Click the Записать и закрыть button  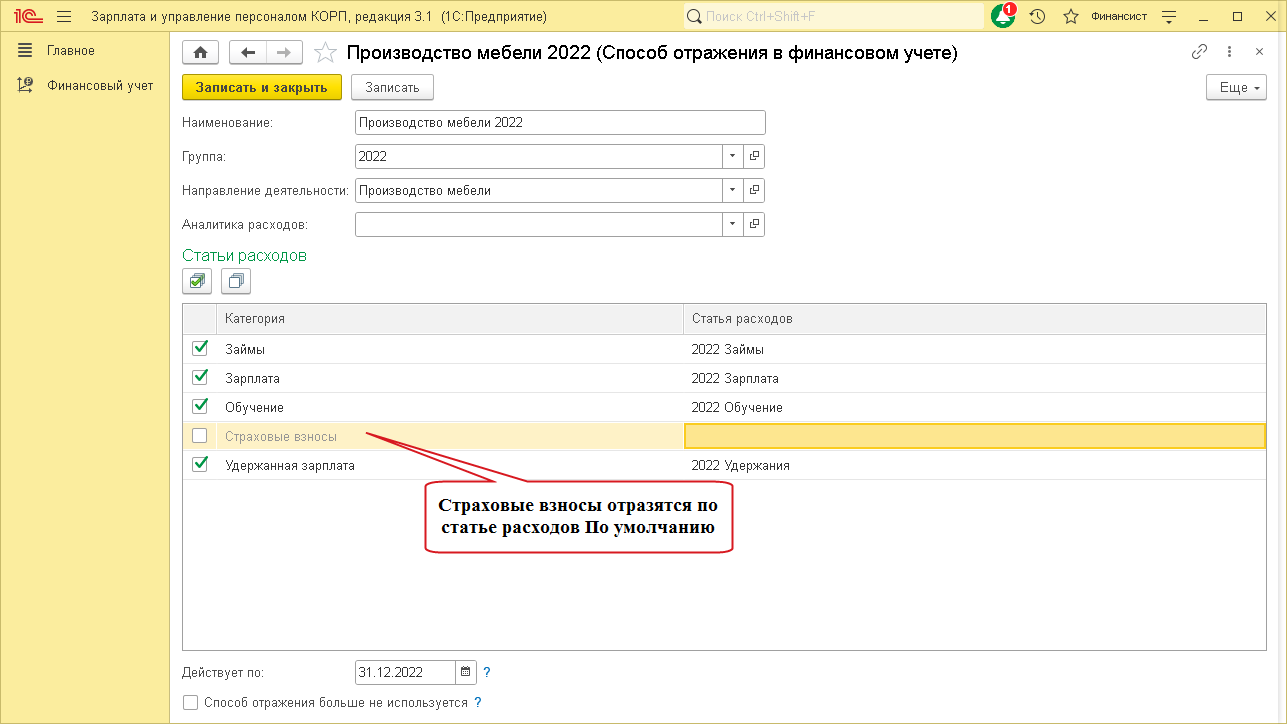click(262, 88)
